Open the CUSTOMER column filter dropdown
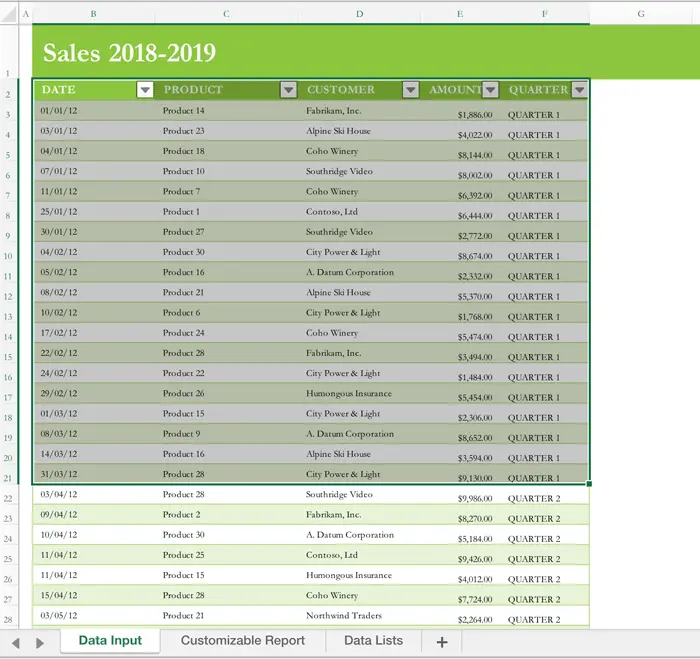The width and height of the screenshot is (700, 659). point(411,90)
